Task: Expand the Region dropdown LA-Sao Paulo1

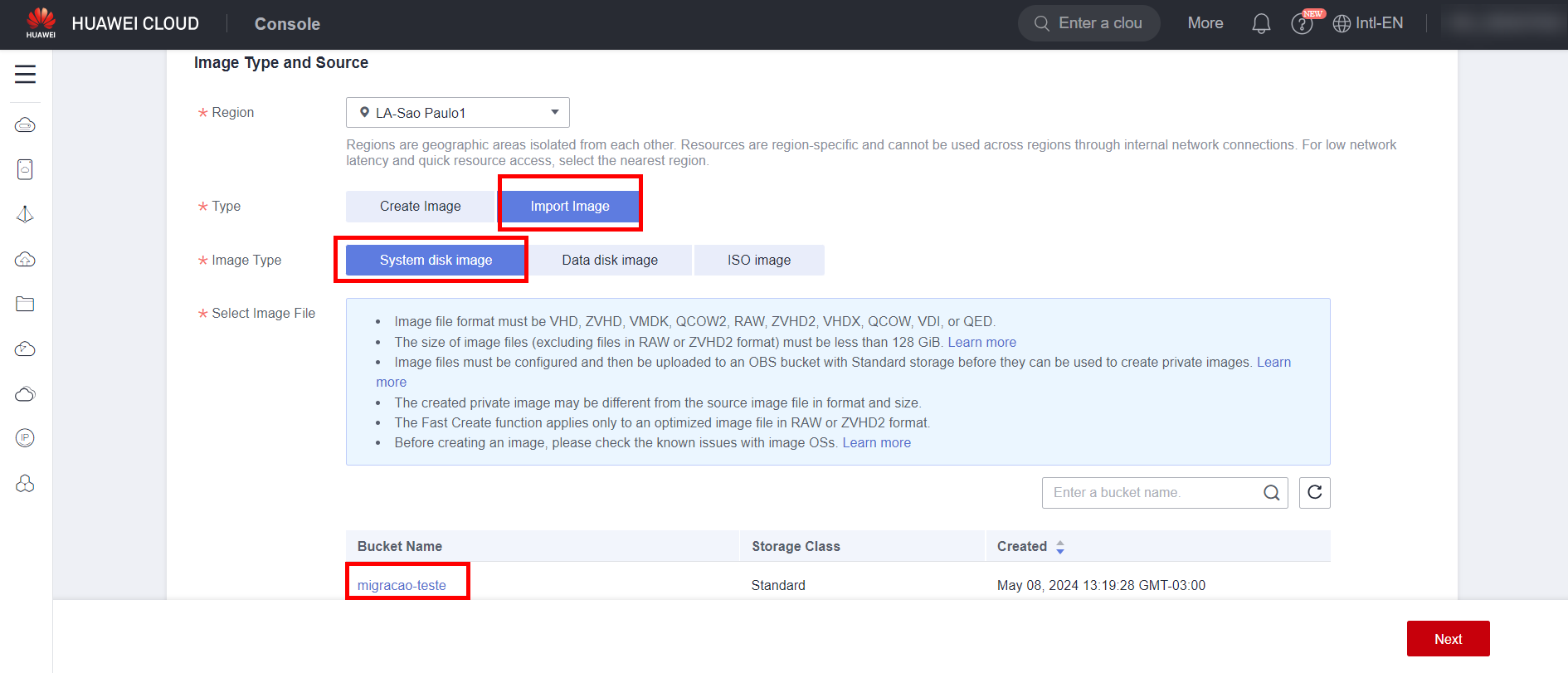Action: pyautogui.click(x=457, y=113)
